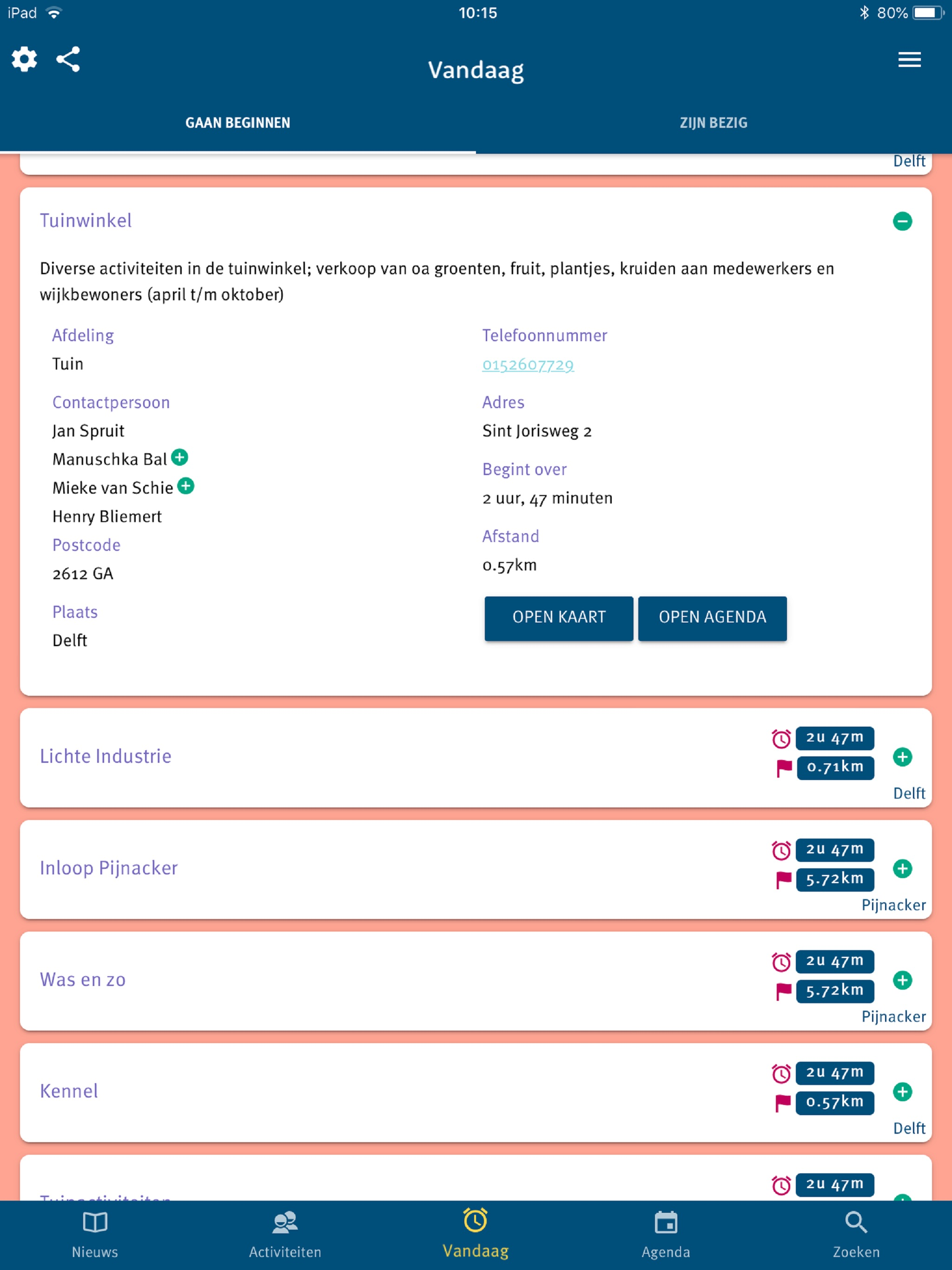
Task: Select the Gaan Beginnen tab
Action: [x=238, y=123]
